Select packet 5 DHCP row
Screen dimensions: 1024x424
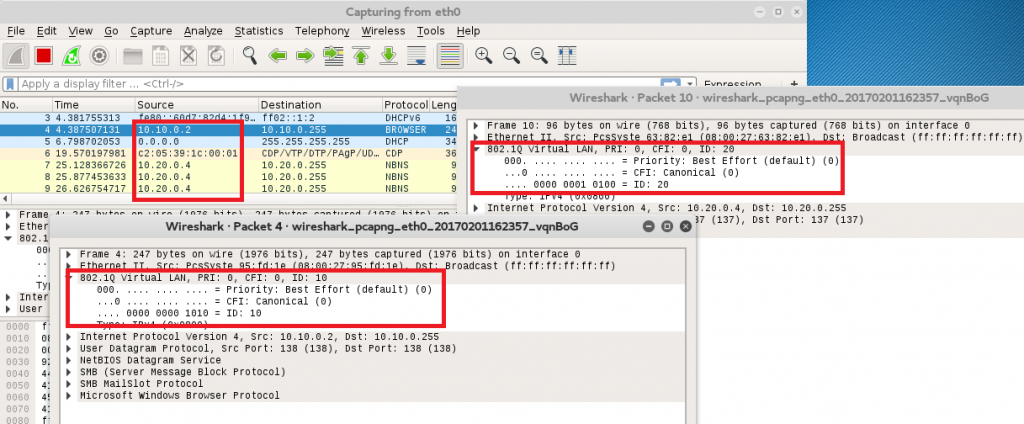tap(229, 141)
